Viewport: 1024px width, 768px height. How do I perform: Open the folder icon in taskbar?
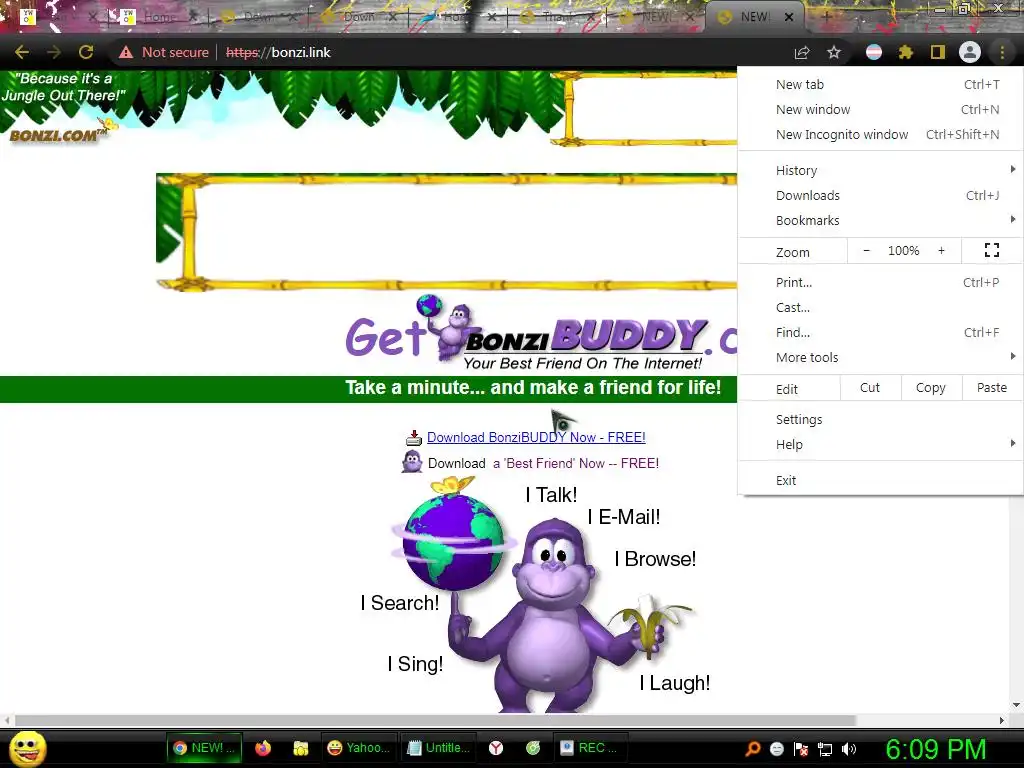pyautogui.click(x=300, y=748)
